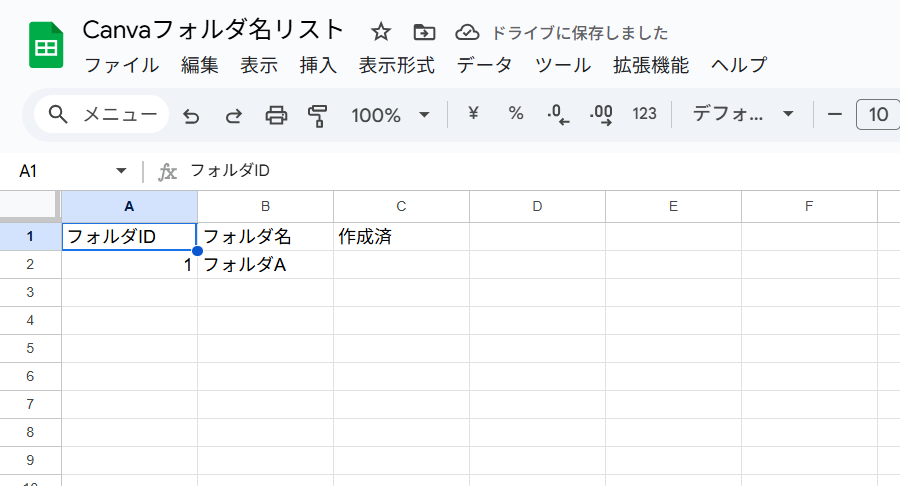Image resolution: width=900 pixels, height=486 pixels.
Task: Apply yen currency format
Action: [473, 114]
